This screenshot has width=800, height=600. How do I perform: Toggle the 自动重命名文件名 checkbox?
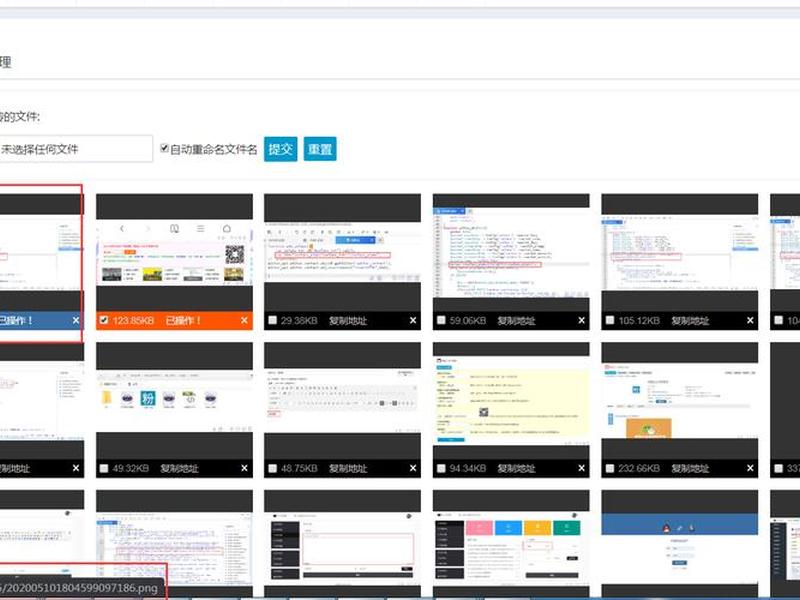[164, 148]
